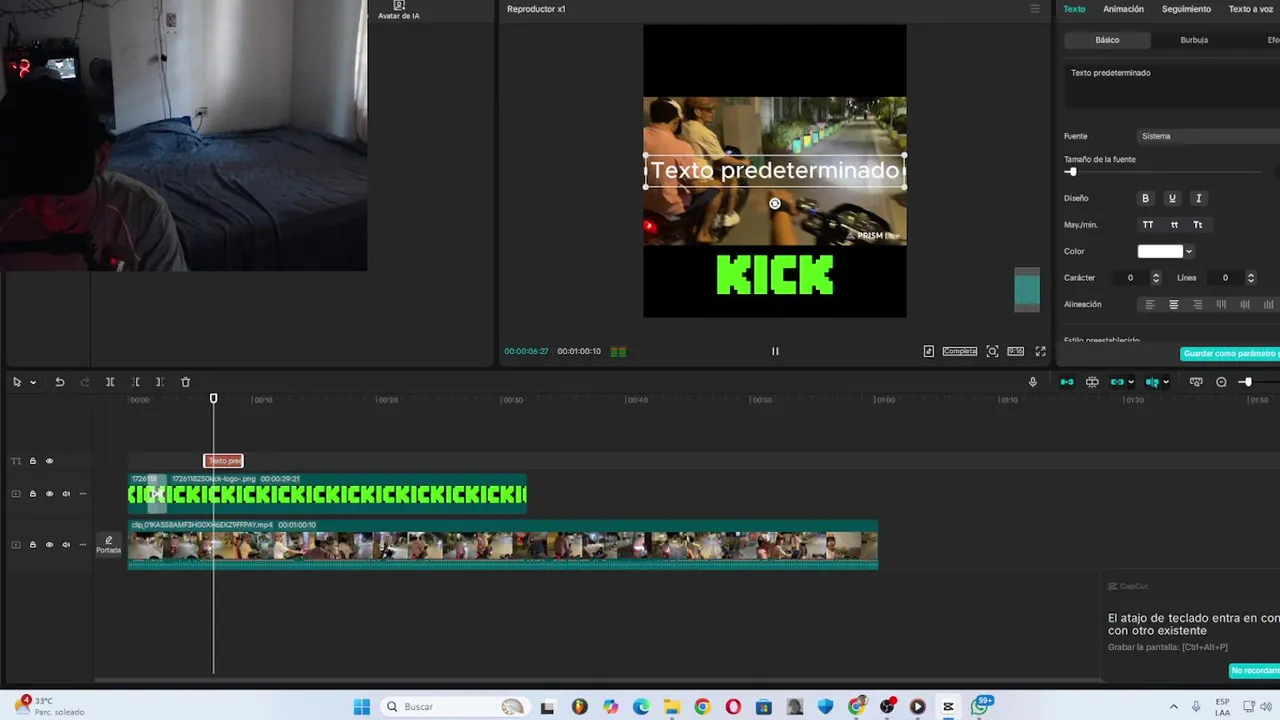Open the Fuente Sistema font dropdown
Screen dimensions: 1280x720
point(1209,136)
